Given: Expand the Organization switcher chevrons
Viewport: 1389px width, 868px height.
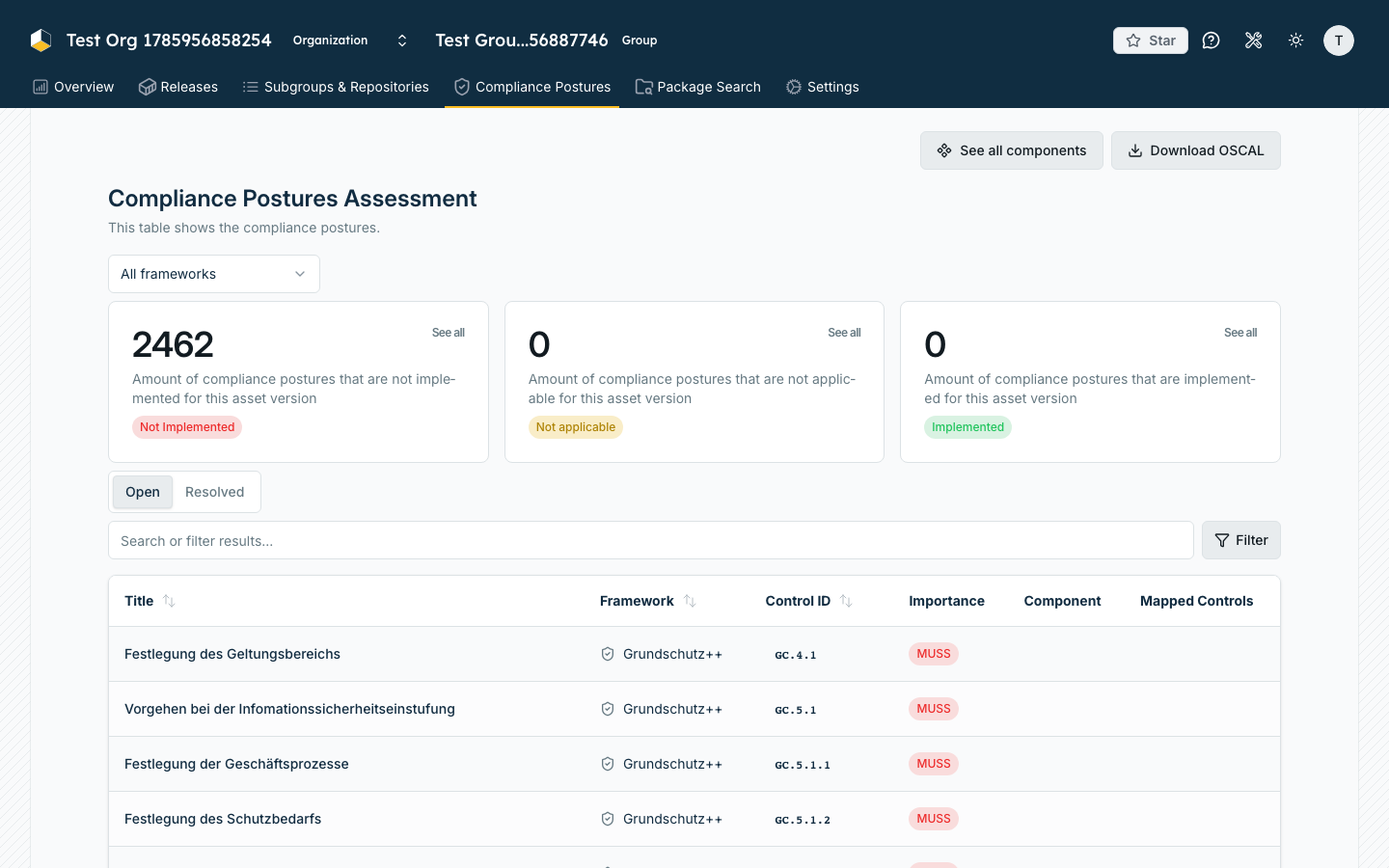Looking at the screenshot, I should [x=402, y=41].
